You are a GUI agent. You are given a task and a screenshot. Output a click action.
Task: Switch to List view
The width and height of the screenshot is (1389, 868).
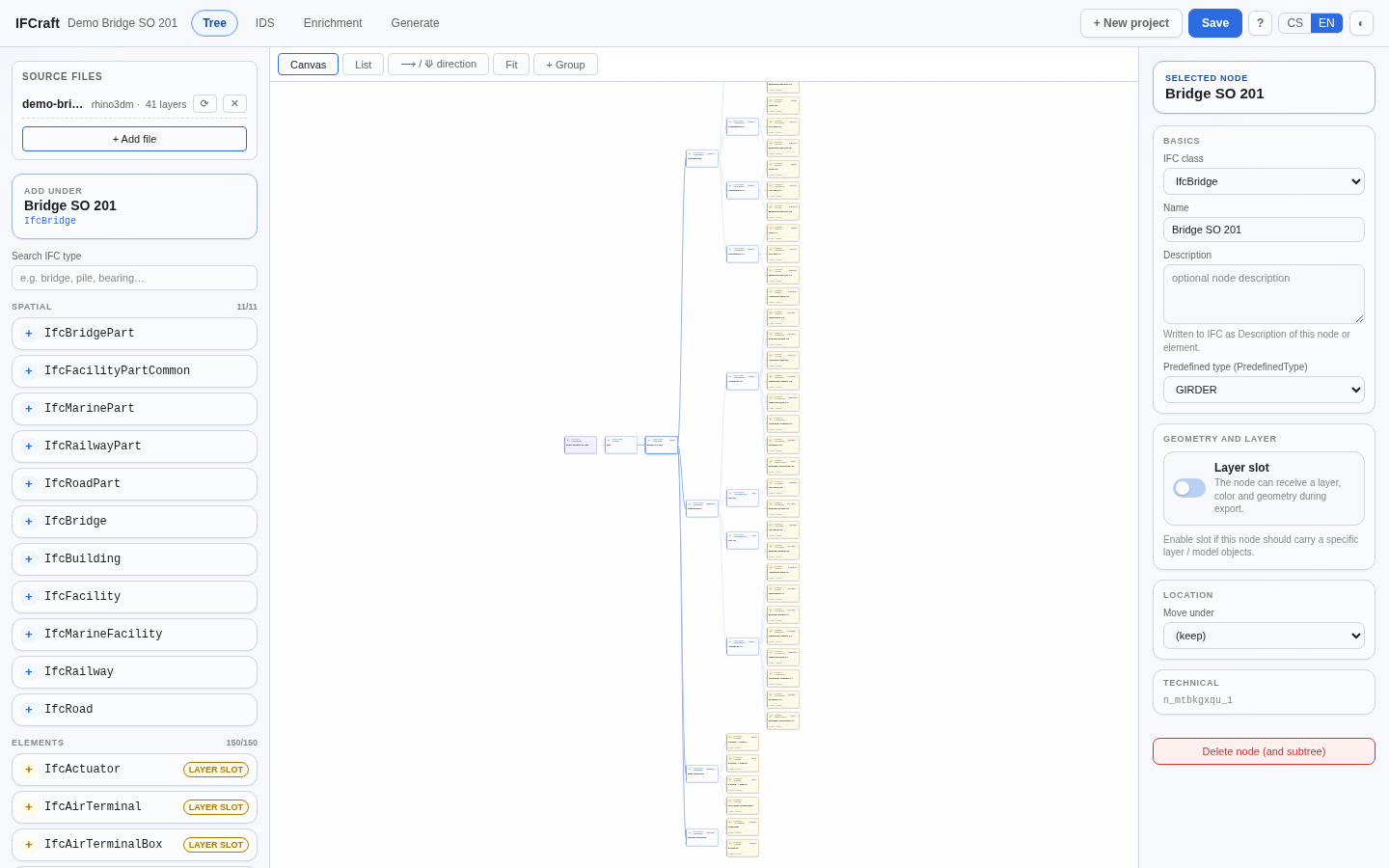363,65
